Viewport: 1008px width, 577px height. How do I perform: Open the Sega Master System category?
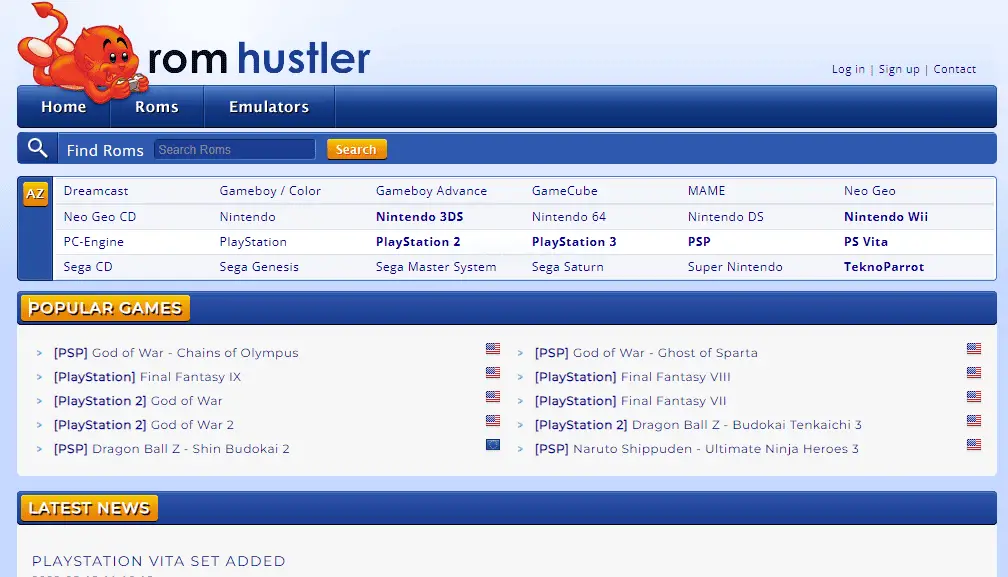436,267
